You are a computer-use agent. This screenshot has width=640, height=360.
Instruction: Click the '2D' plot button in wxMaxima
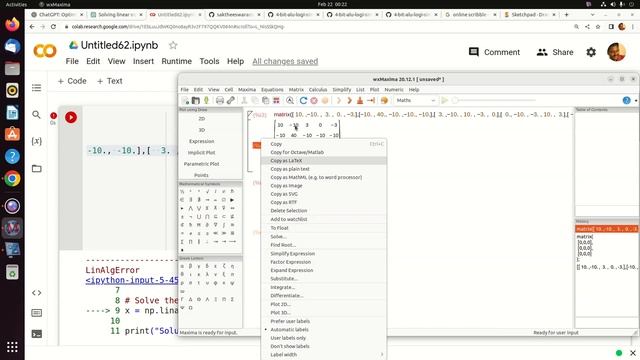click(202, 119)
